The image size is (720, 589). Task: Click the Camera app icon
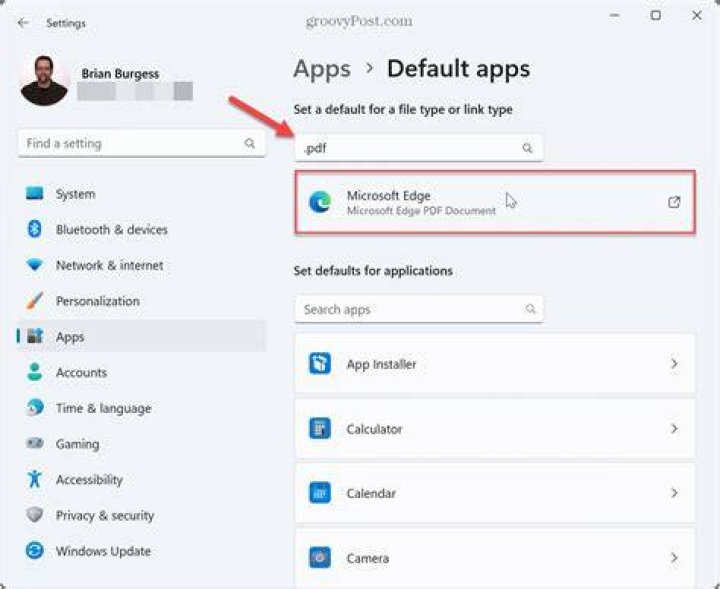click(x=320, y=558)
